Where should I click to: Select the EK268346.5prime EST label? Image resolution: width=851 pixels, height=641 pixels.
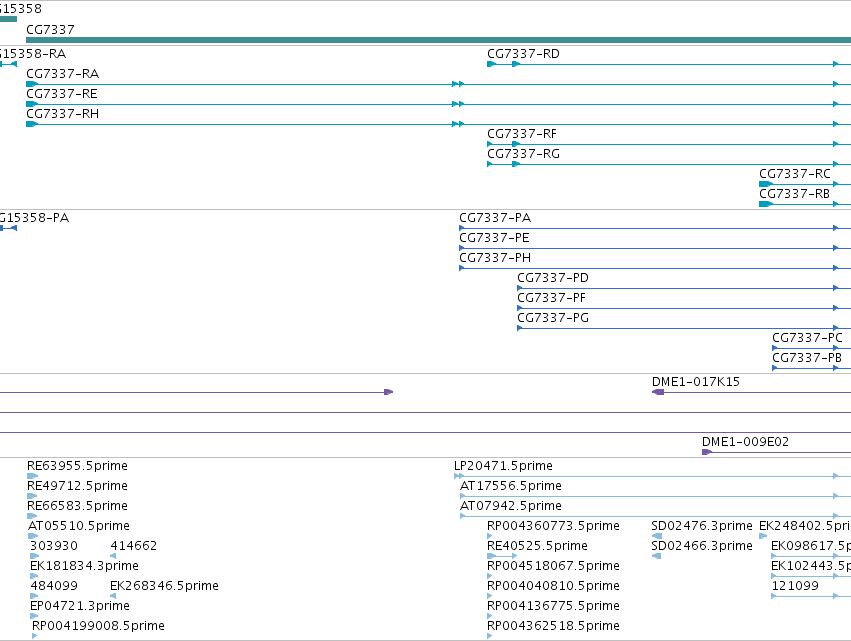pos(164,586)
